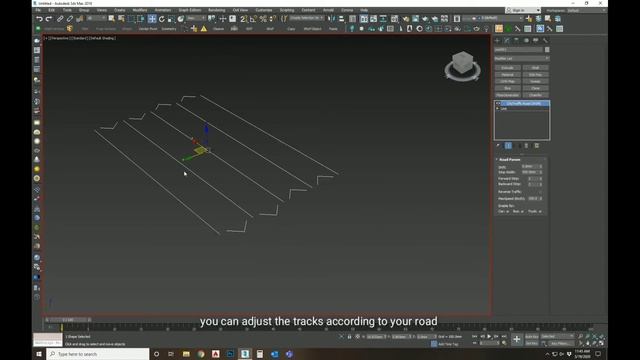
Task: Click the Redo arrow in main toolbar
Action: [x=49, y=19]
